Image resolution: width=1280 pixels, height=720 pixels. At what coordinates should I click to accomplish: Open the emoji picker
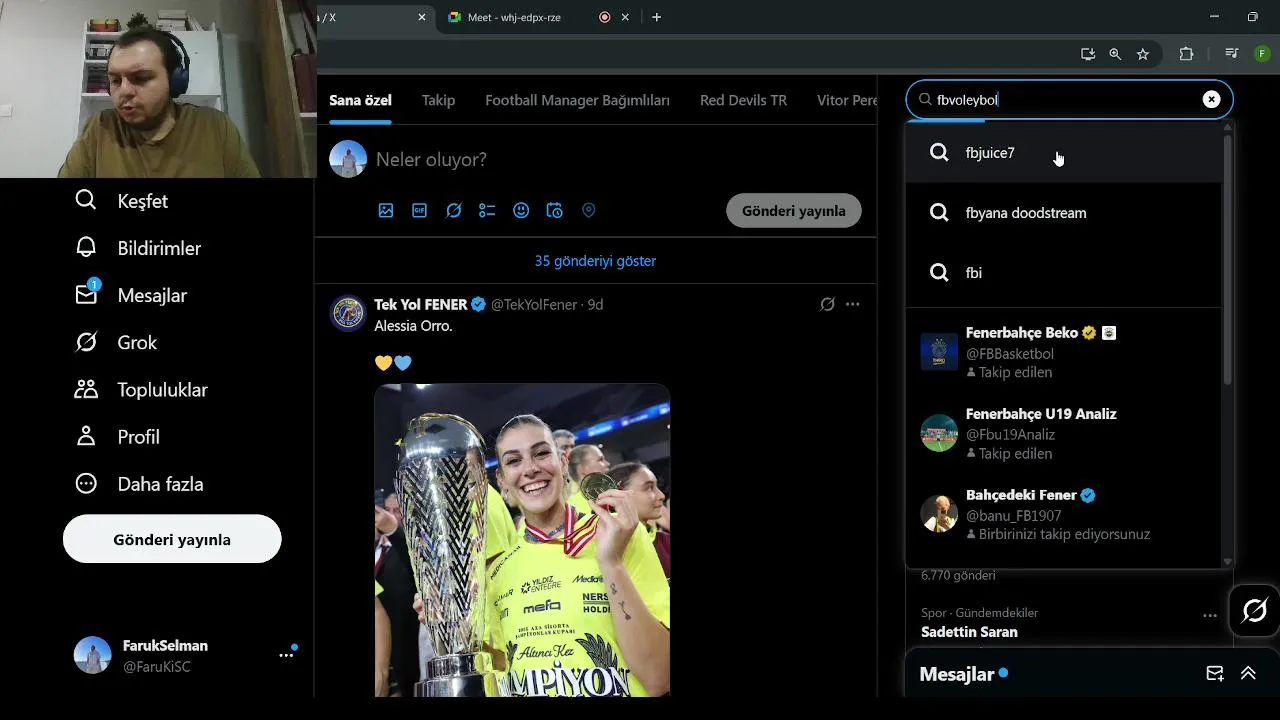pyautogui.click(x=521, y=210)
